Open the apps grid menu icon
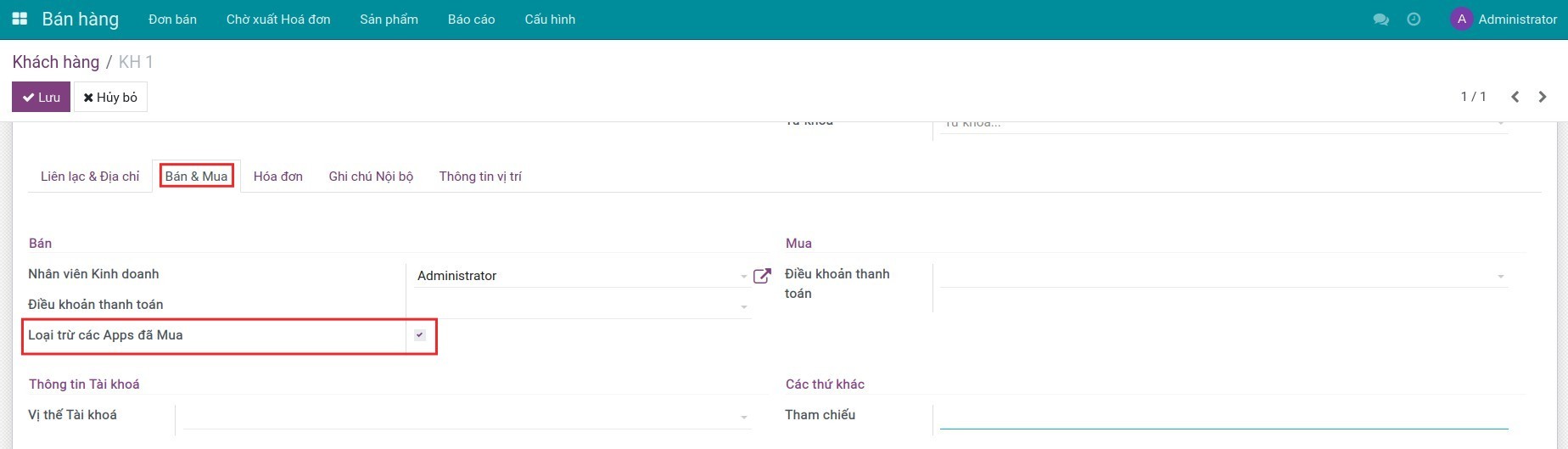1568x449 pixels. 20,19
